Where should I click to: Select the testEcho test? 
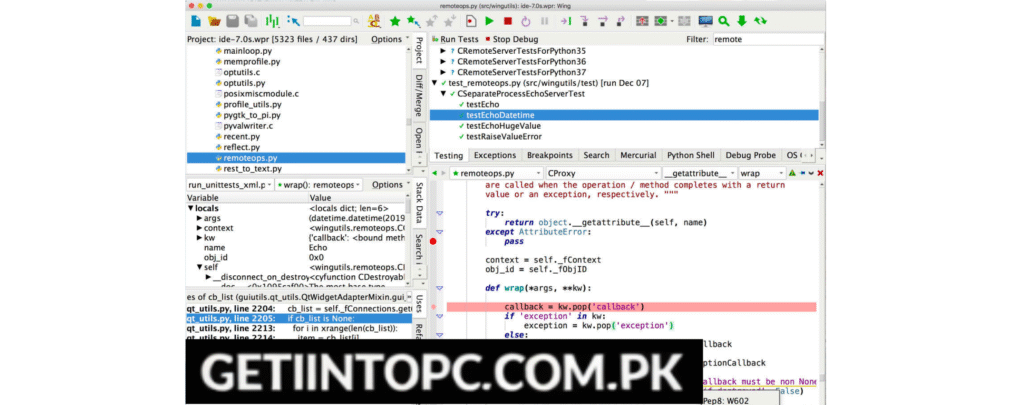pos(483,105)
